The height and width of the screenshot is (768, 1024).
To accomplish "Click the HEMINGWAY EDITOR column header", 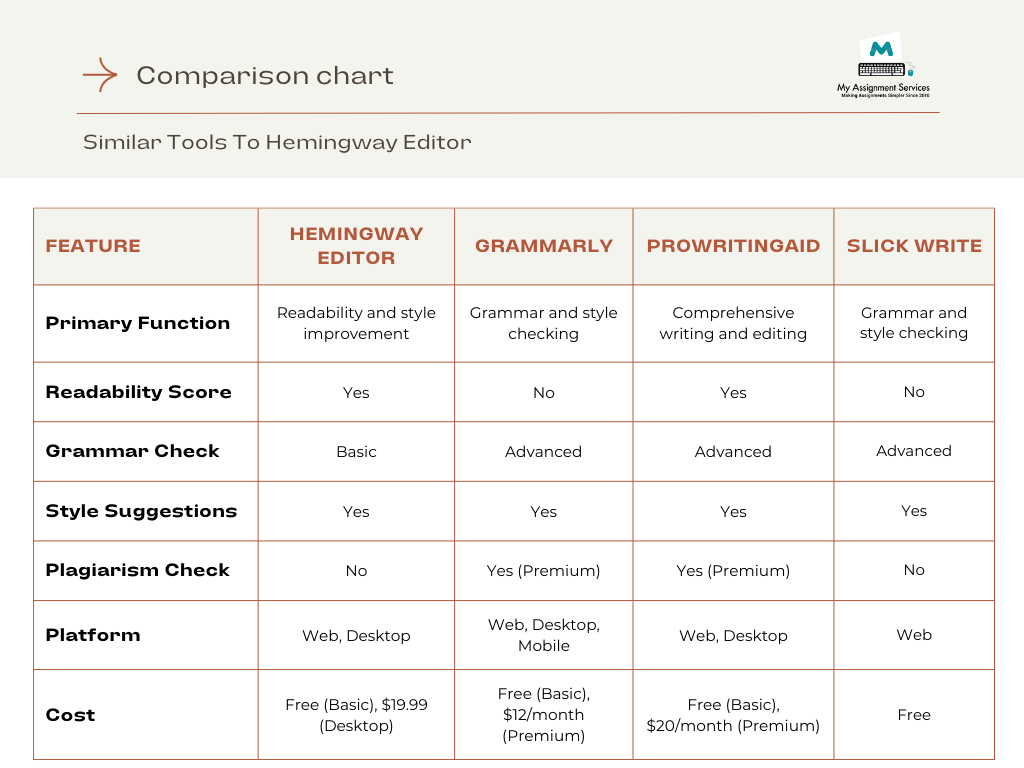I will click(357, 246).
